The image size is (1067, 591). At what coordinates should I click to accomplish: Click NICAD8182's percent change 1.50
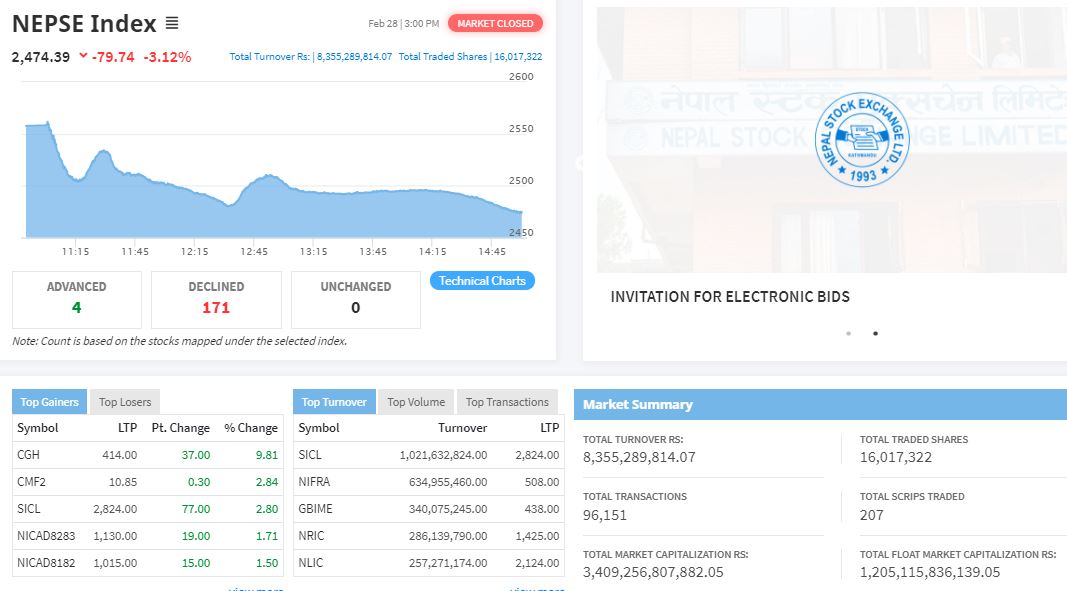tap(267, 563)
